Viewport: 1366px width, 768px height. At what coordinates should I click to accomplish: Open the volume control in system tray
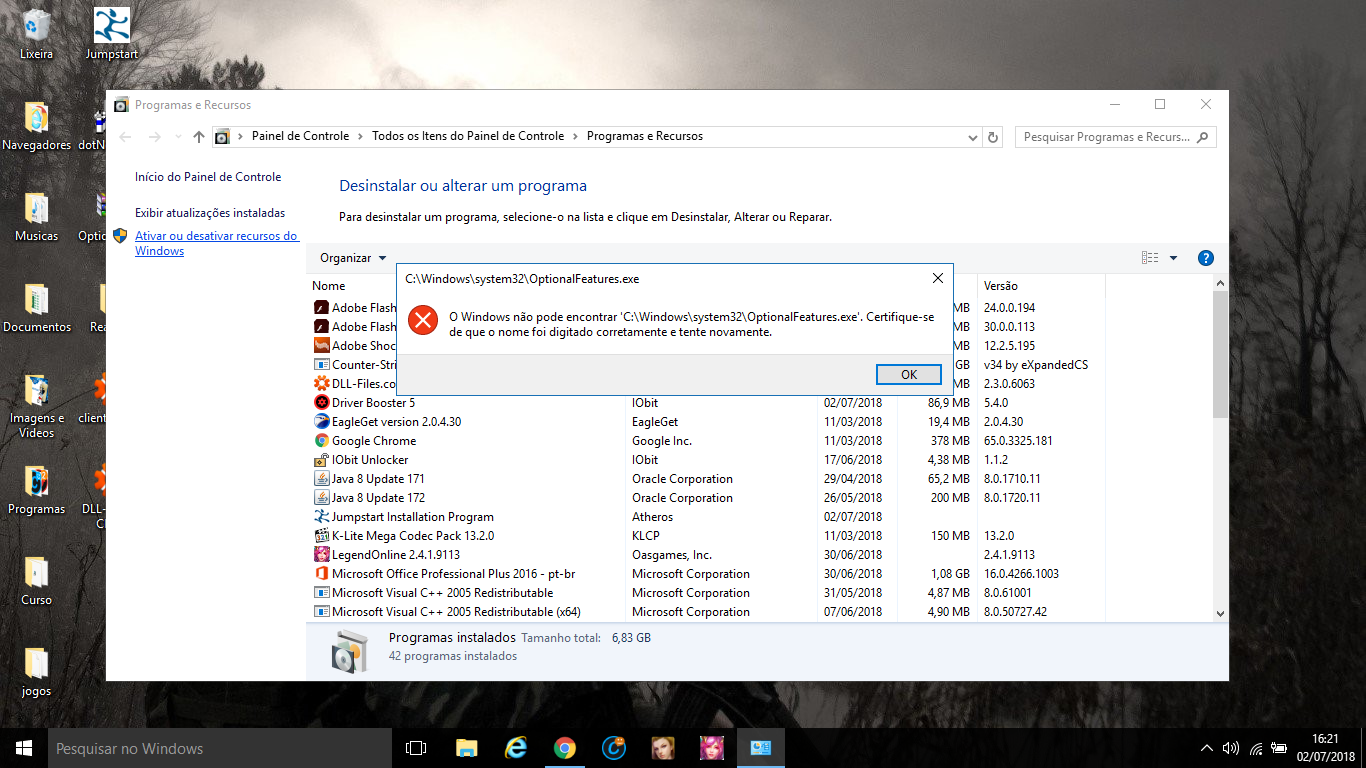tap(1231, 748)
